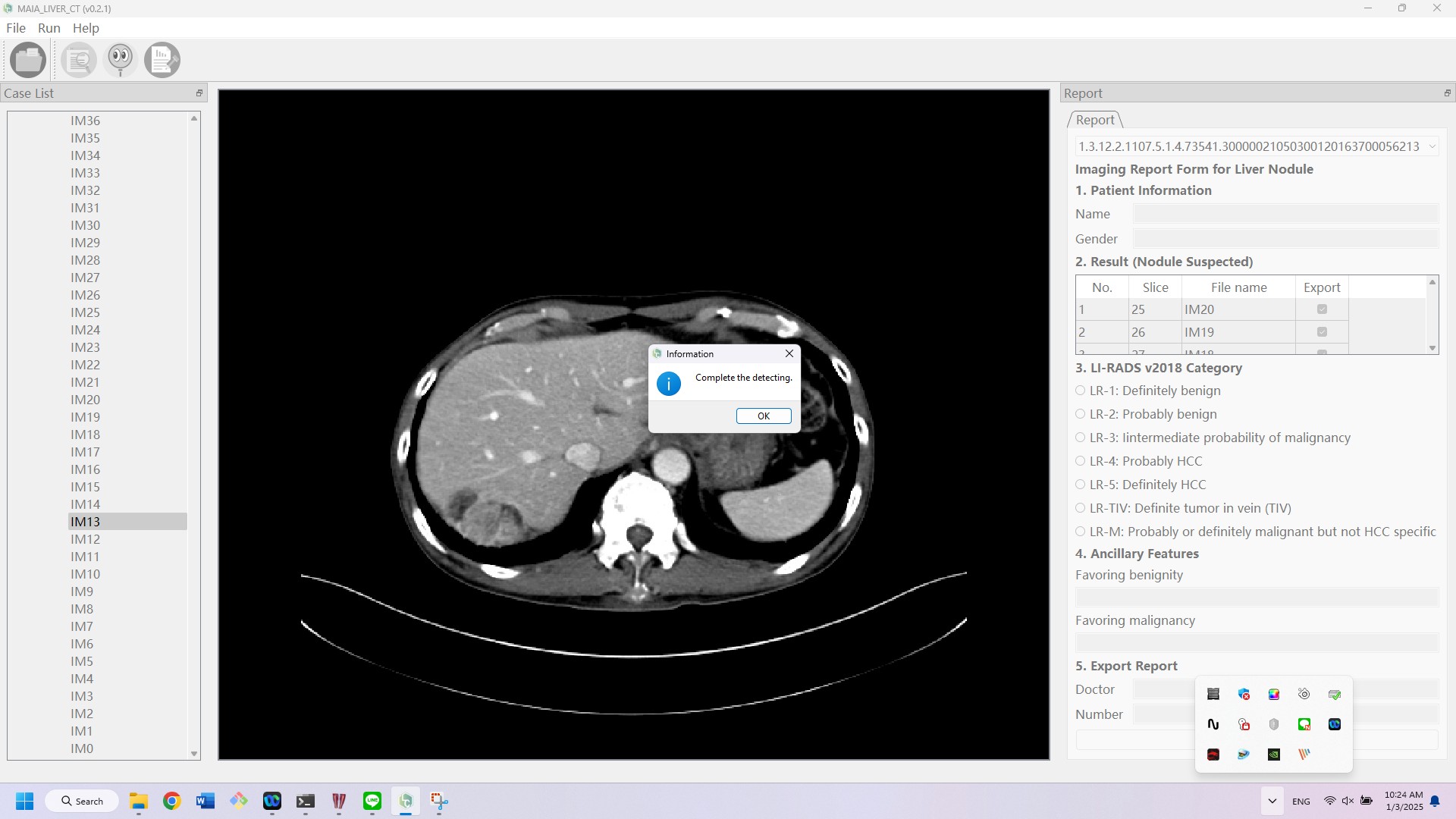Click the eyes magnifier detect icon
The width and height of the screenshot is (1456, 819).
(121, 60)
